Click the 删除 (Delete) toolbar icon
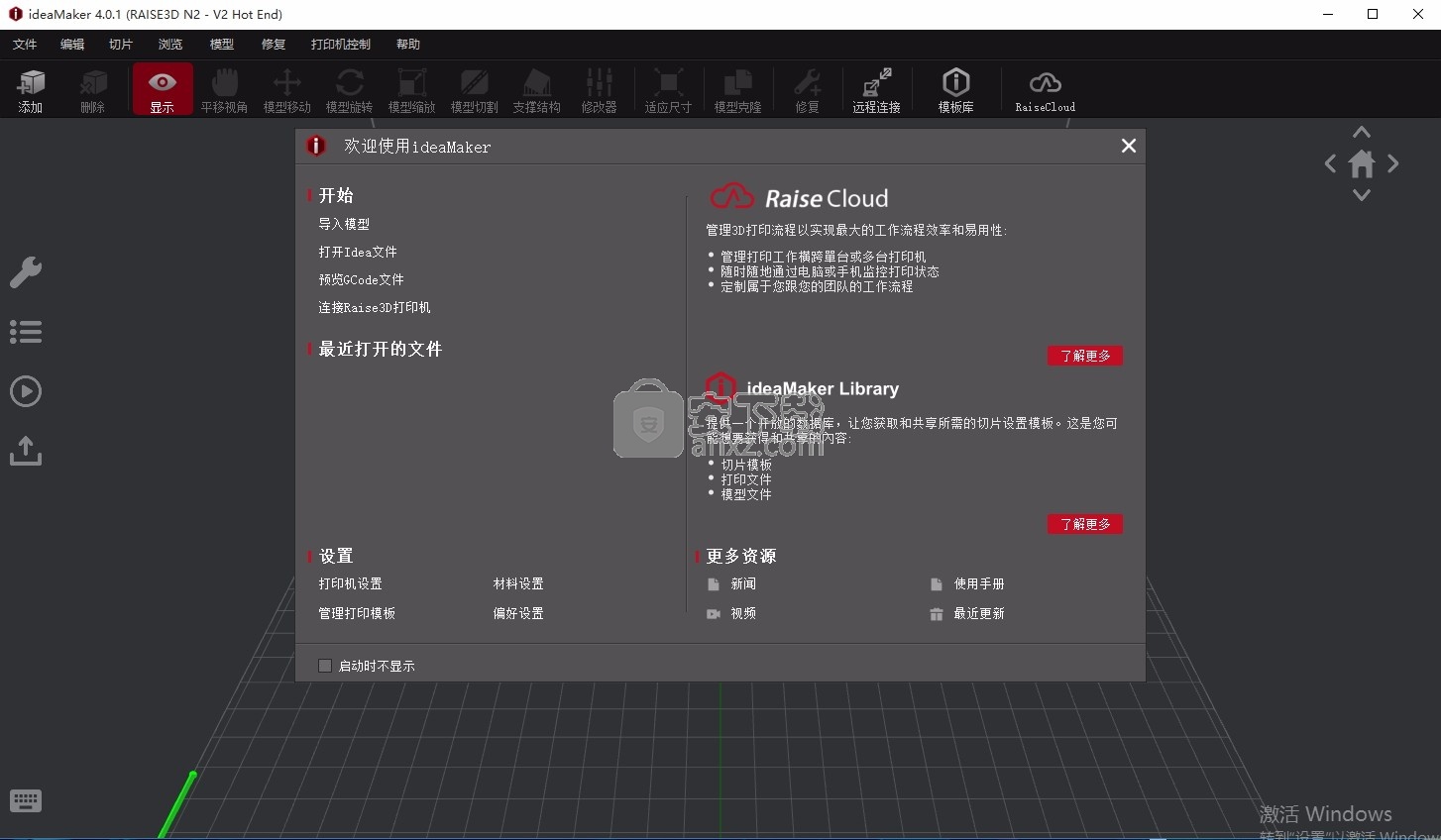 click(93, 90)
